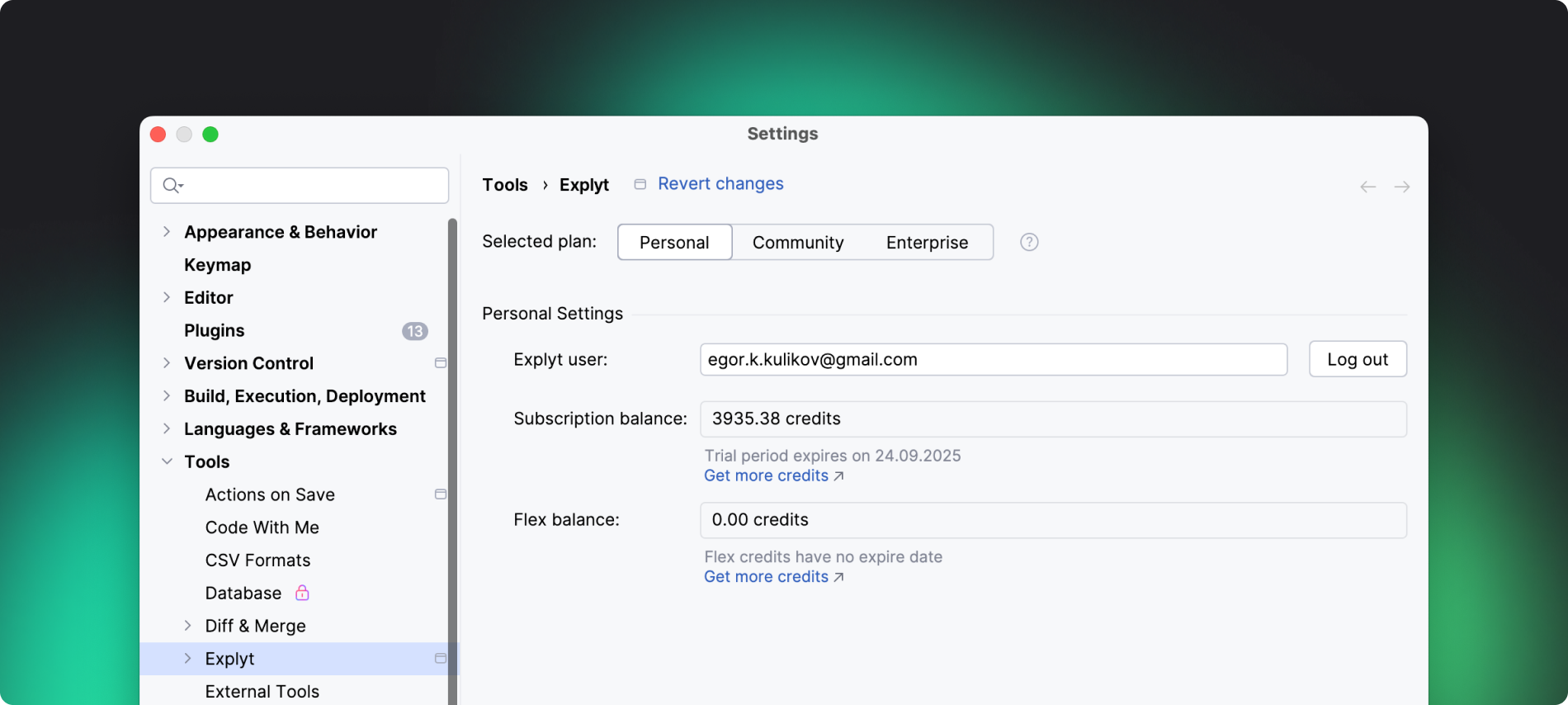Viewport: 1568px width, 705px height.
Task: Click project-level icon beside Actions on Save
Action: 440,494
